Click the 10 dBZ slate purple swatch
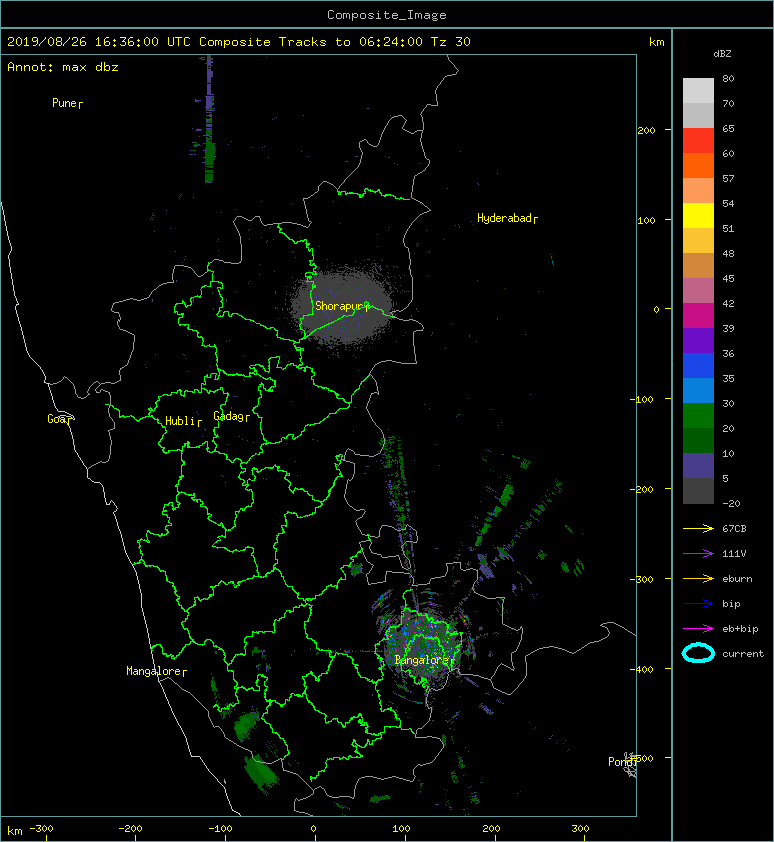Image resolution: width=774 pixels, height=842 pixels. tap(698, 465)
